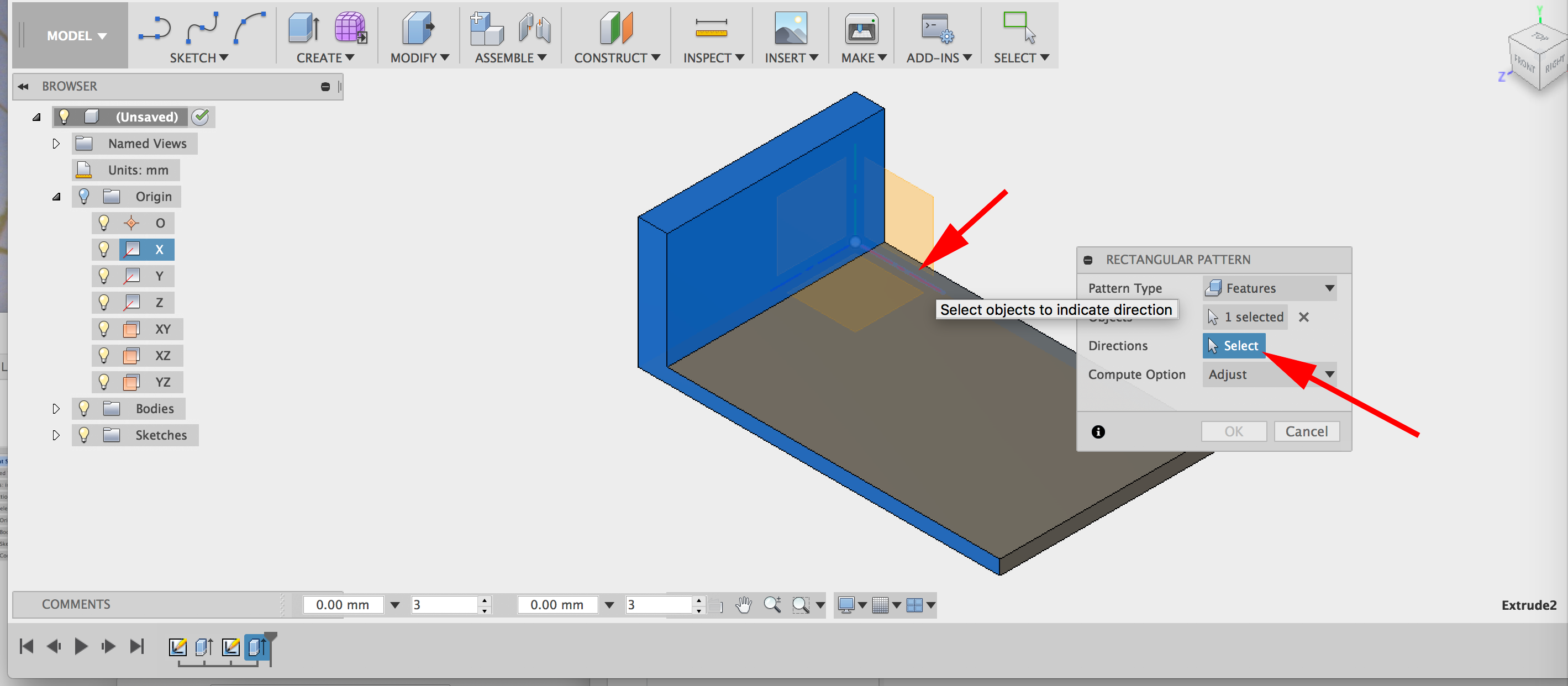Toggle visibility bulb of Y axis
The image size is (1568, 686).
pyautogui.click(x=104, y=276)
